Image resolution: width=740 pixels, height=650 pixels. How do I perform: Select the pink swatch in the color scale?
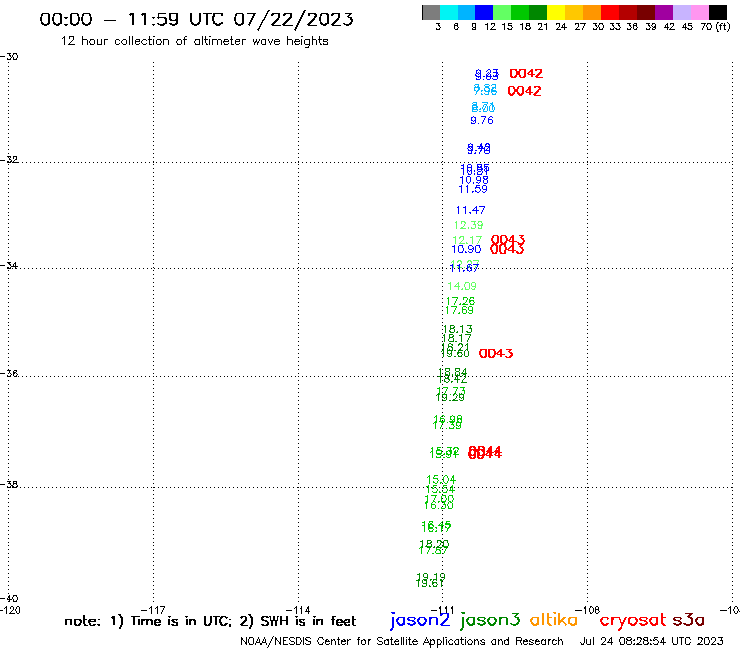pos(700,12)
